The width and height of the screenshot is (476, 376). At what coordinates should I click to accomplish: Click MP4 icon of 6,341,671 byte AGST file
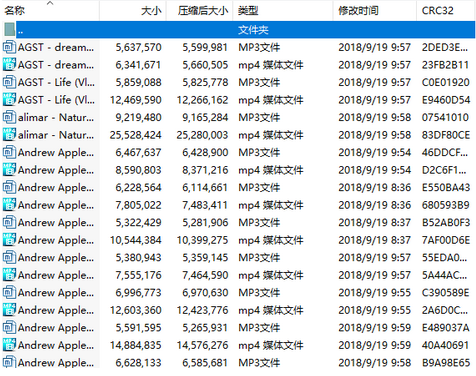[9, 64]
